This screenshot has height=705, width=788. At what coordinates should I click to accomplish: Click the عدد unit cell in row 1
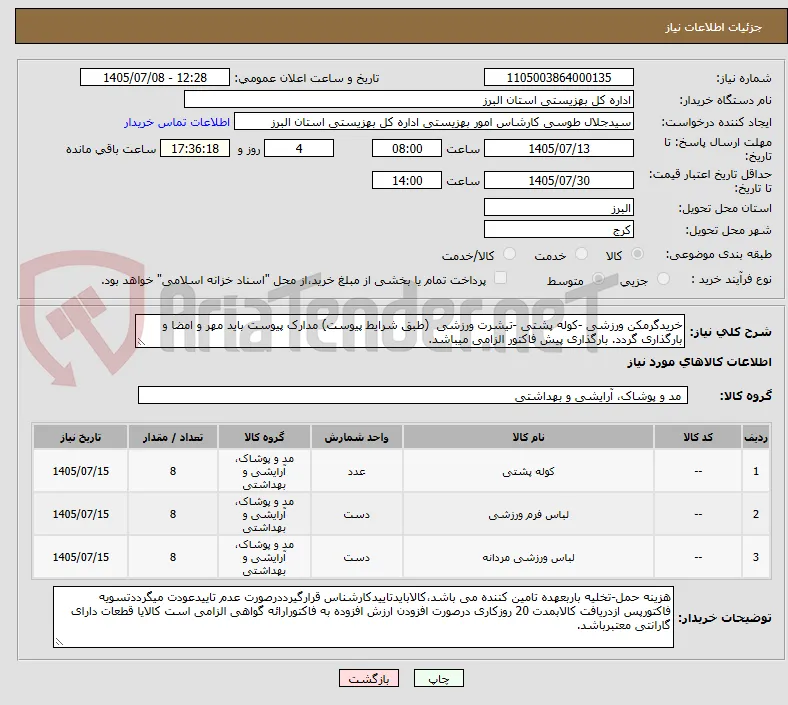point(356,471)
